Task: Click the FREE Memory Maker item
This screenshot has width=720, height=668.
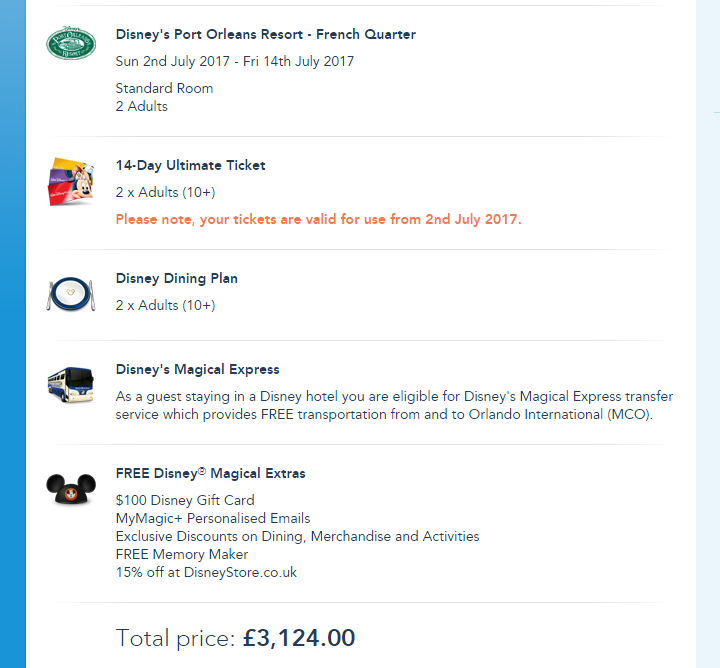Action: pos(182,554)
